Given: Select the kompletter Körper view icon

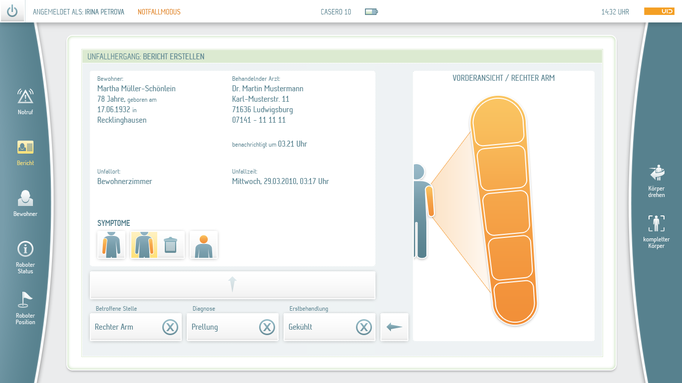Looking at the screenshot, I should point(656,231).
